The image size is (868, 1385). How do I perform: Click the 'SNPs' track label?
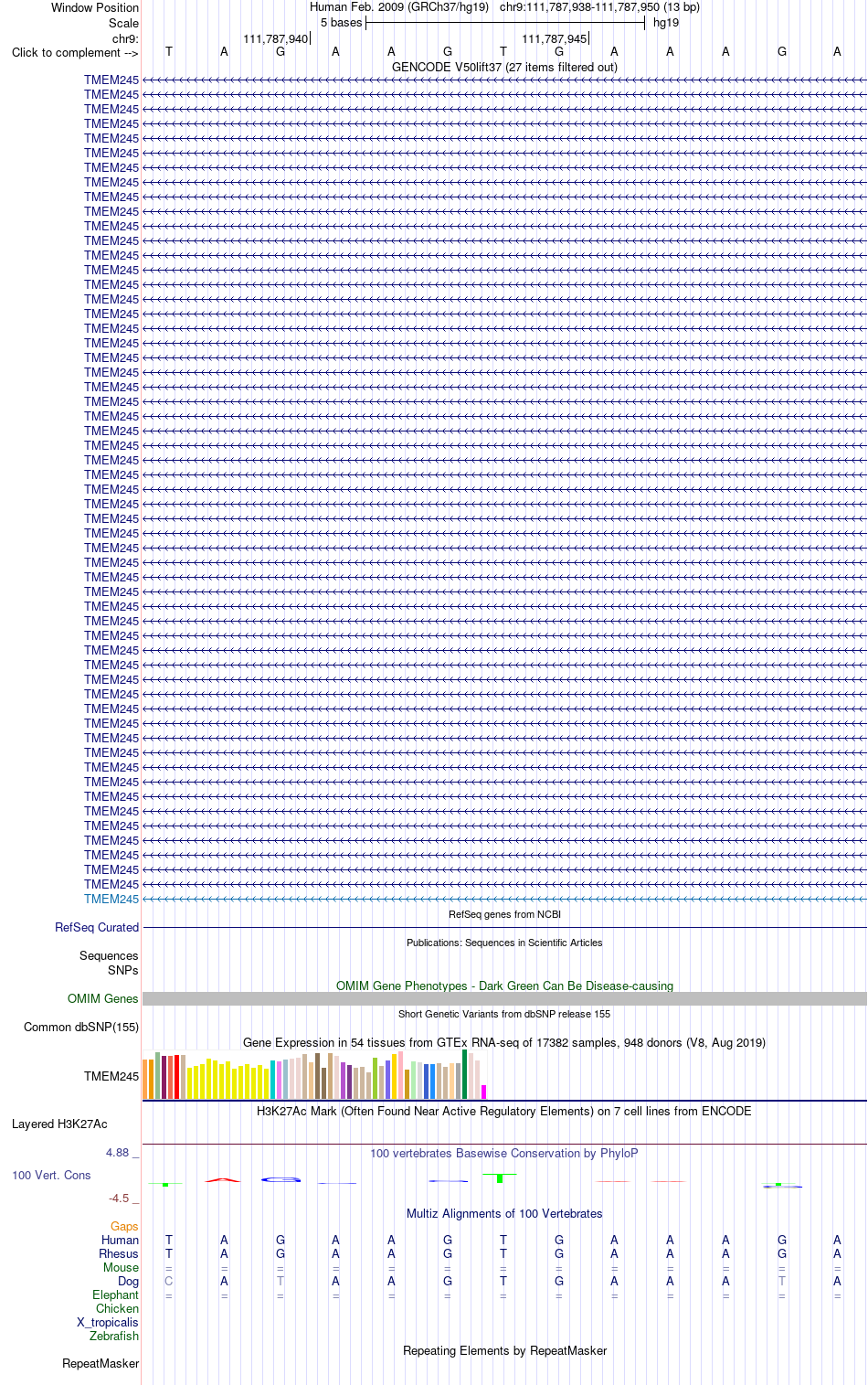tap(123, 970)
